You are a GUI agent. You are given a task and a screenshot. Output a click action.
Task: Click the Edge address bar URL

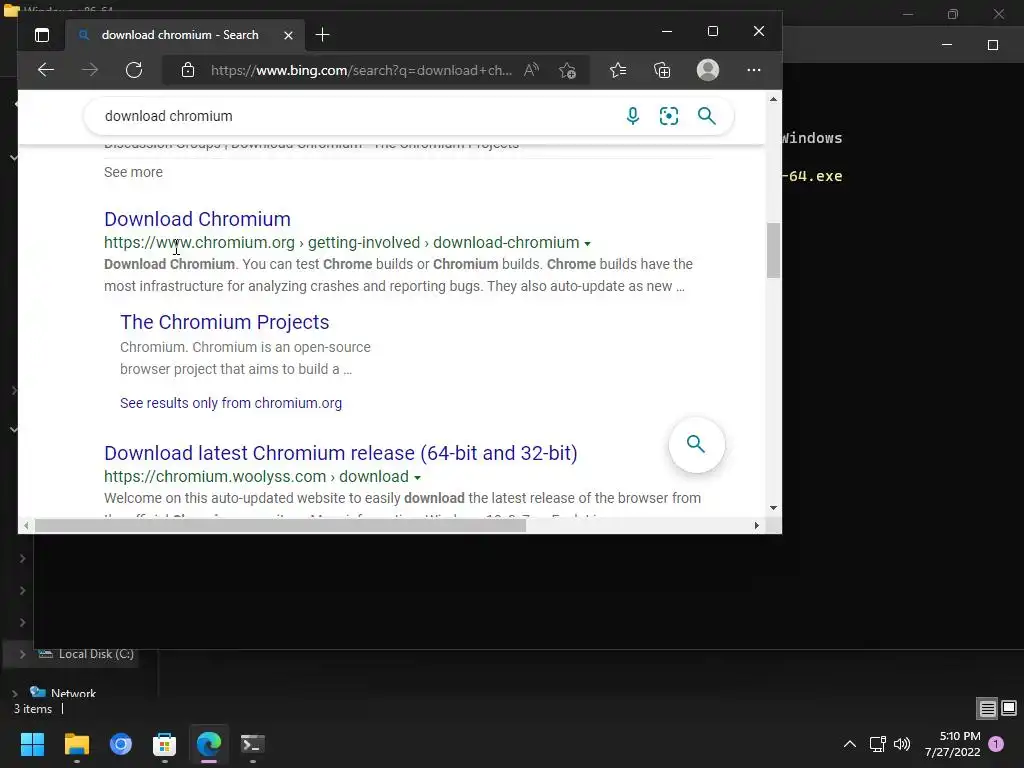tap(361, 70)
